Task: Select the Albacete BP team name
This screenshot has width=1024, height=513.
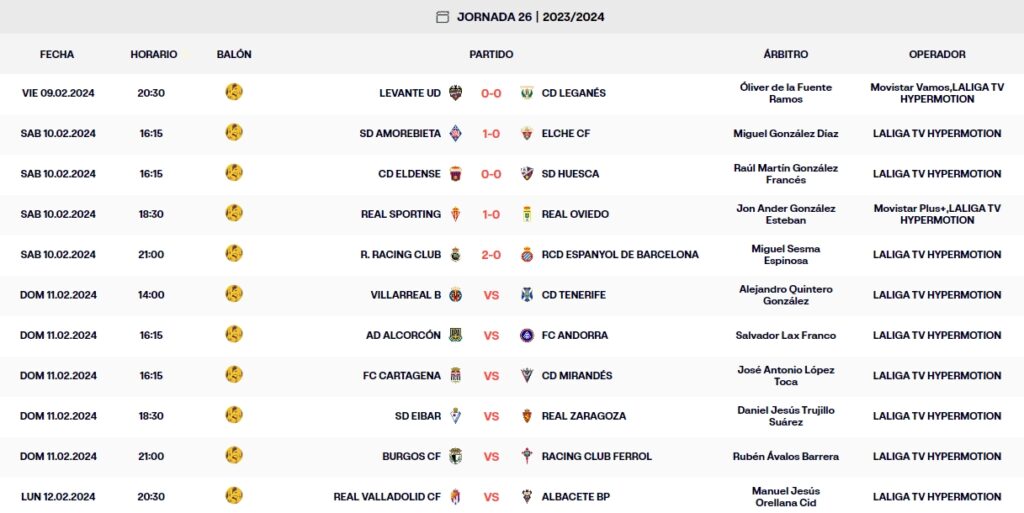Action: [x=575, y=497]
